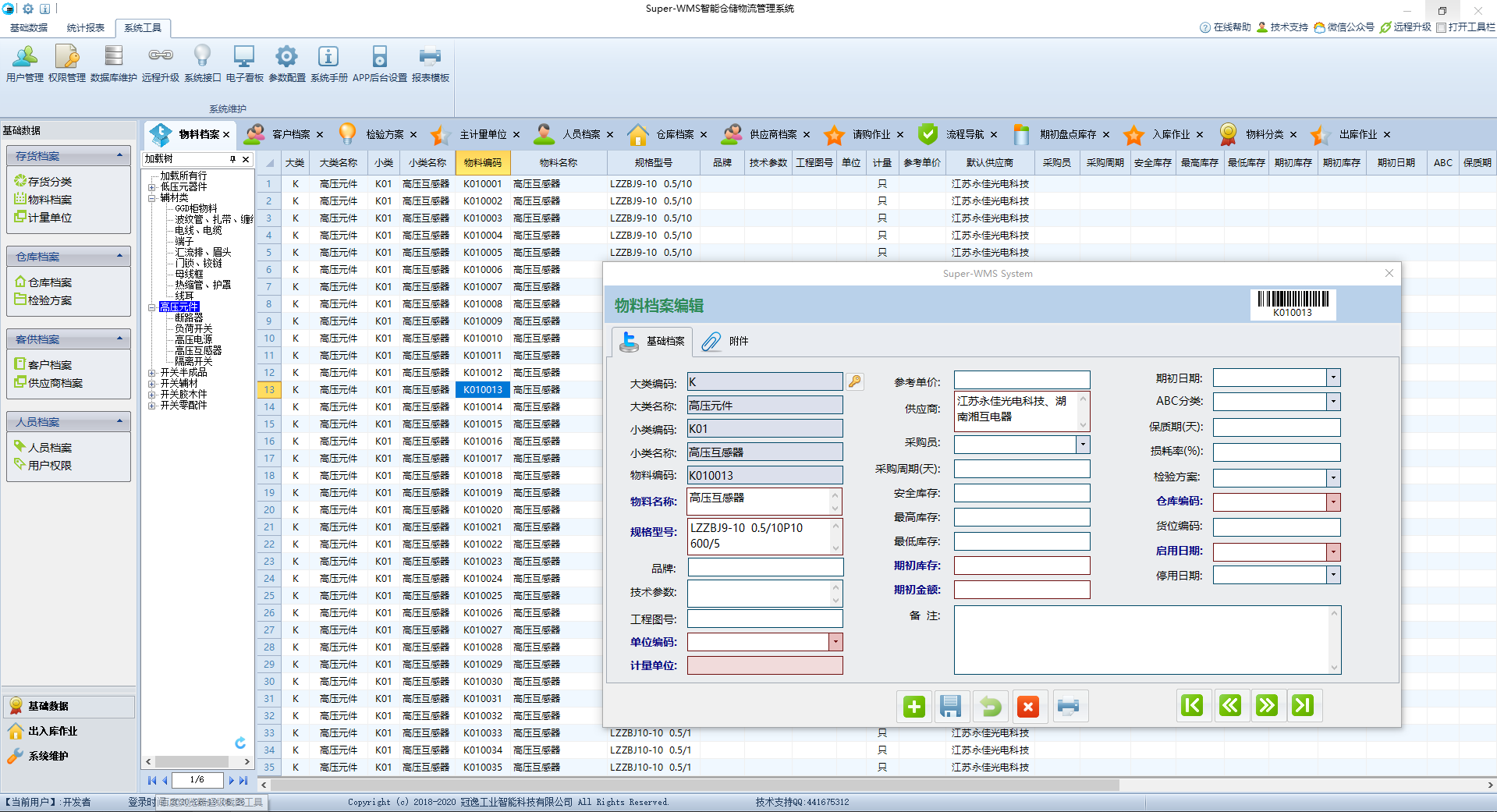Open the ABC分类 dropdown
The image size is (1497, 812).
click(1333, 402)
